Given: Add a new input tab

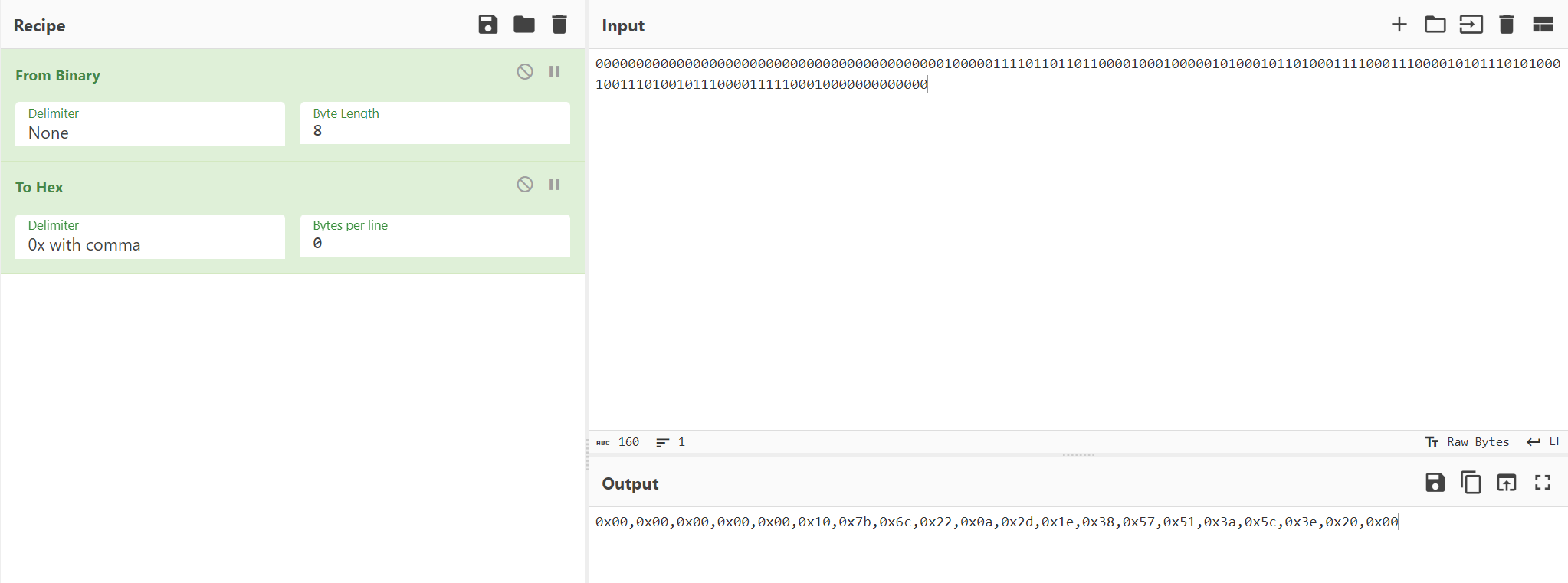Looking at the screenshot, I should tap(1399, 25).
